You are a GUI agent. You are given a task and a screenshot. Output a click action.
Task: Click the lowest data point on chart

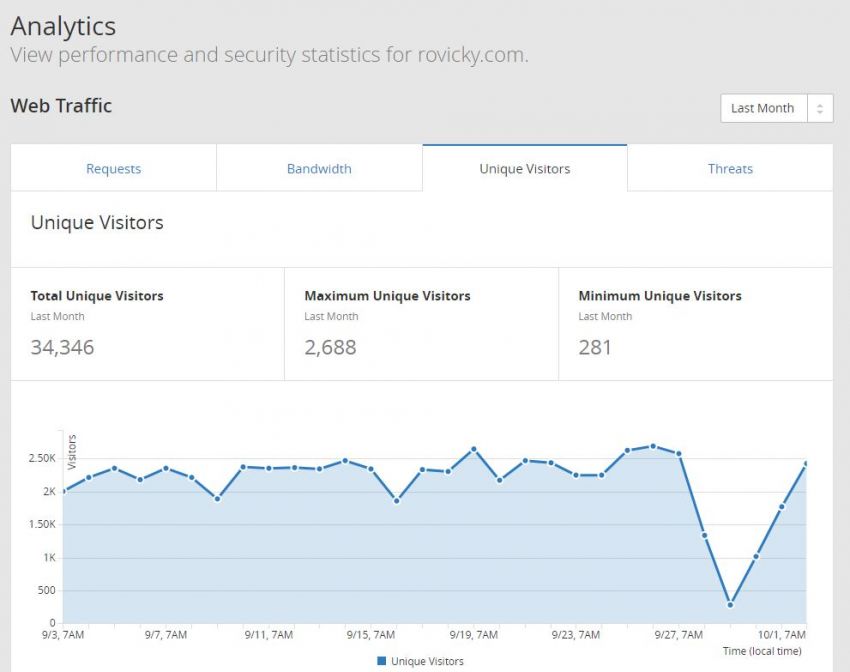click(x=730, y=605)
